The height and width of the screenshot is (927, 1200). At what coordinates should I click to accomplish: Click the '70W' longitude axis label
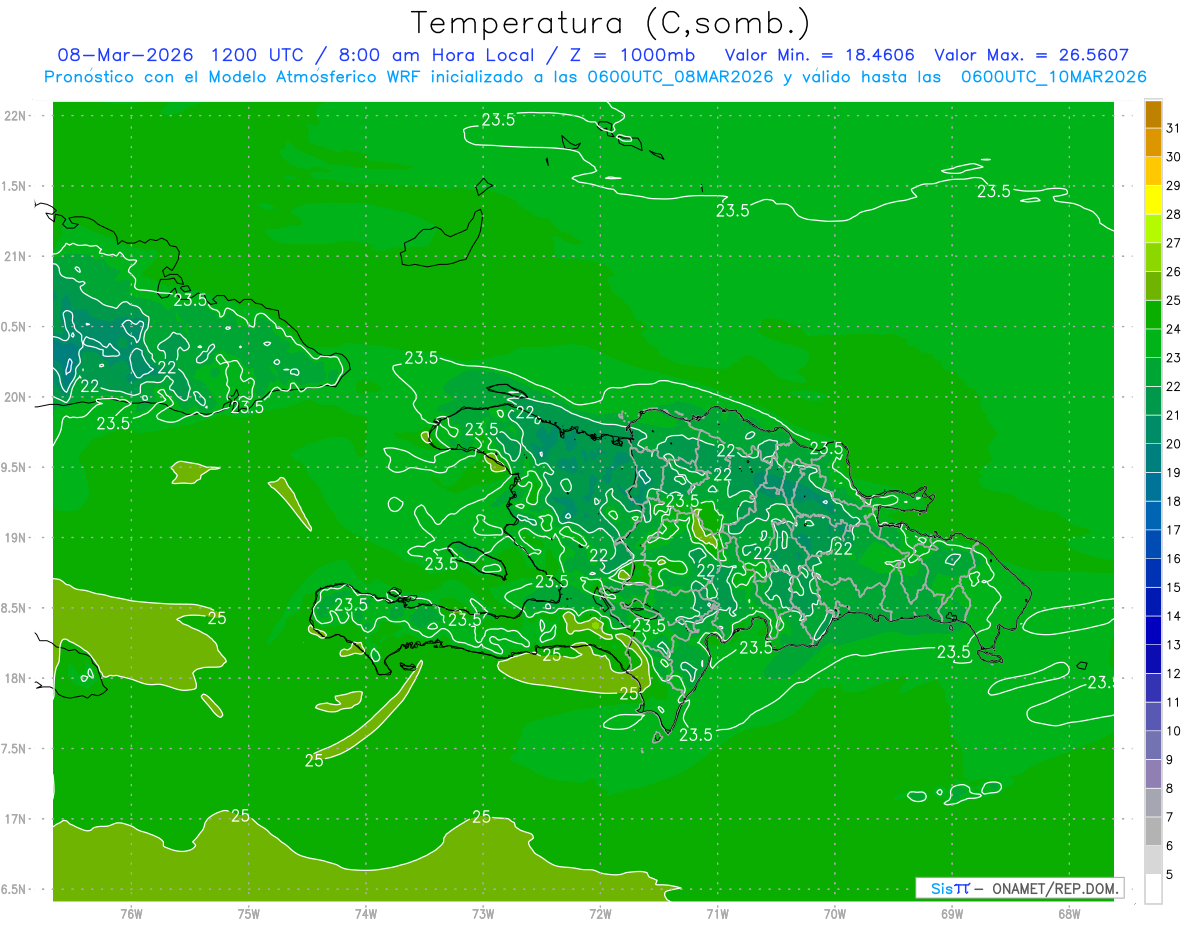(x=834, y=912)
